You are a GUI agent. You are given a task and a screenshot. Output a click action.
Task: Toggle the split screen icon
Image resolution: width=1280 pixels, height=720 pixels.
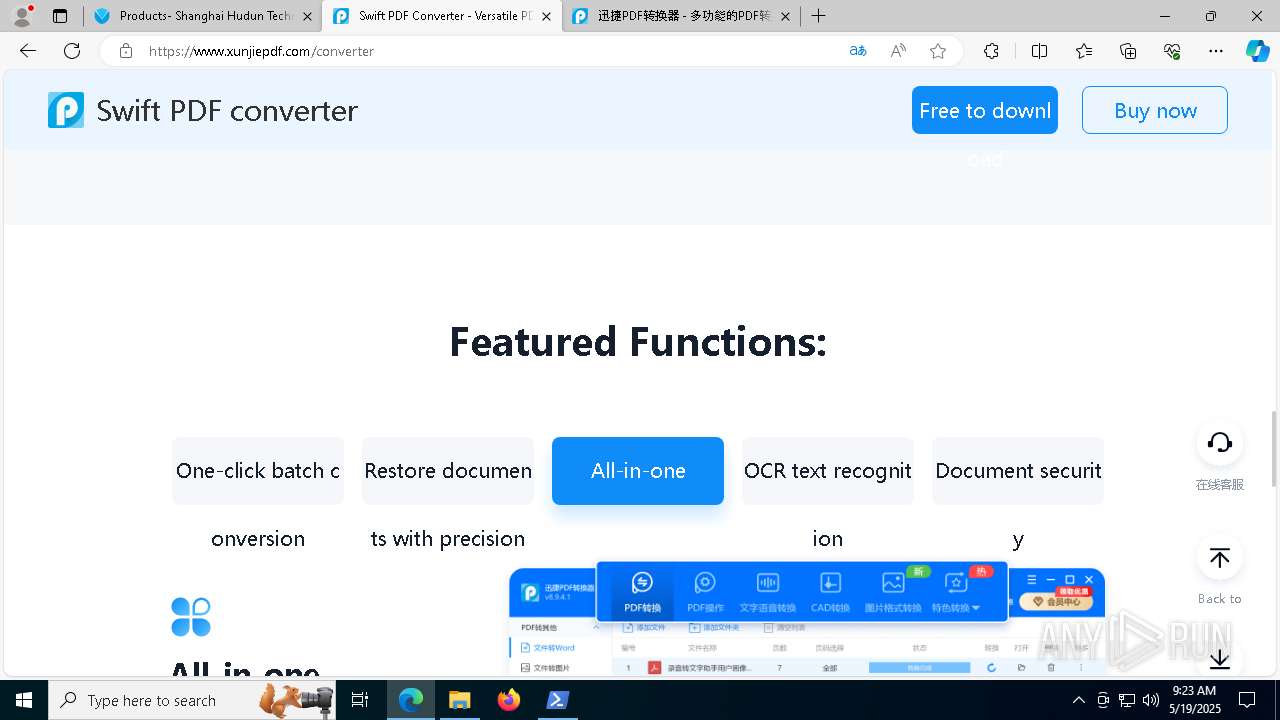1039,51
